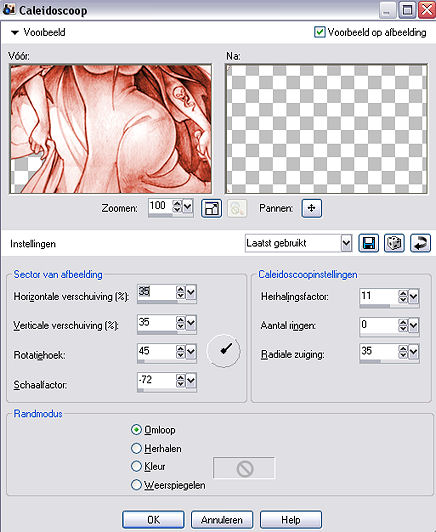Select the Herhalen radio button
436x532 pixels.
136,449
